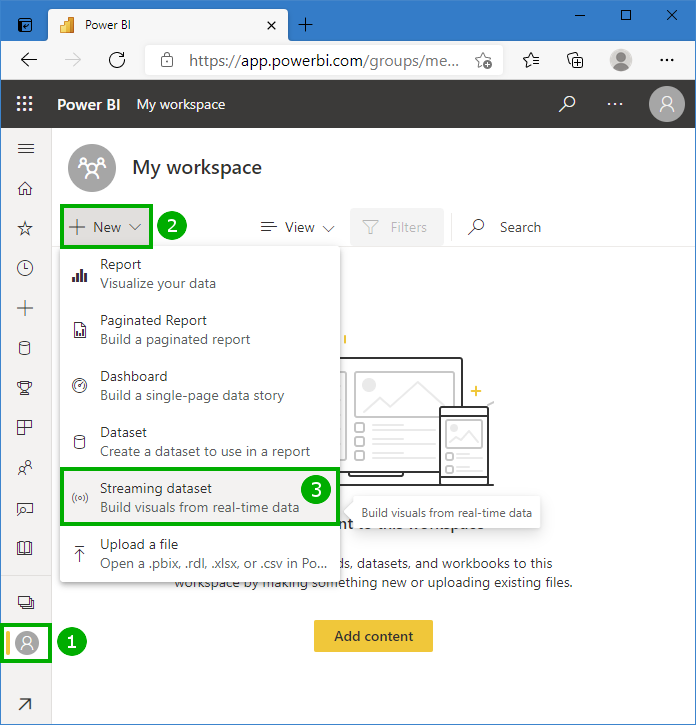696x725 pixels.
Task: Add this page to favorites star icon
Action: [x=483, y=60]
